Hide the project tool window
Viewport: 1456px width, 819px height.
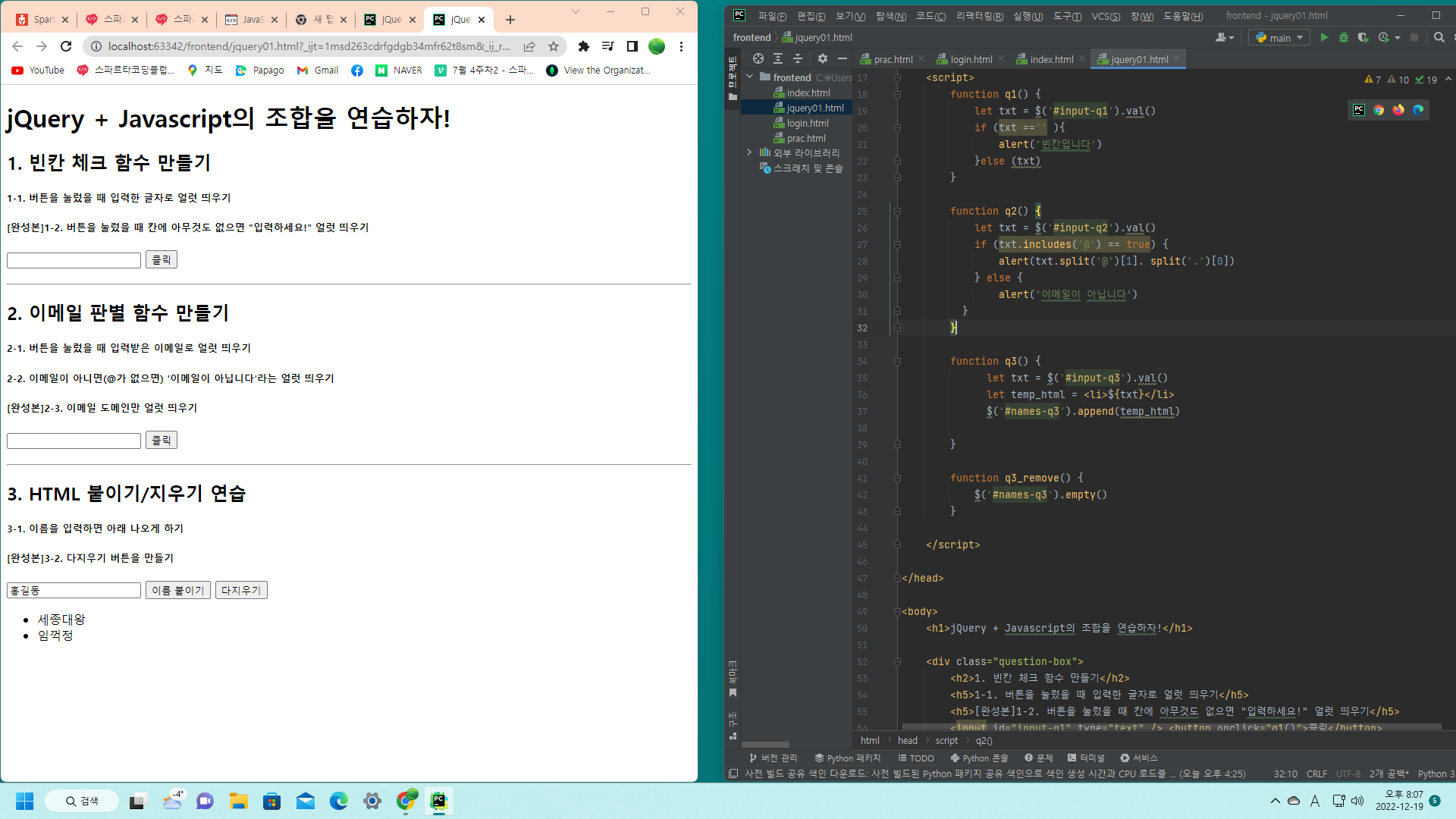[x=843, y=58]
